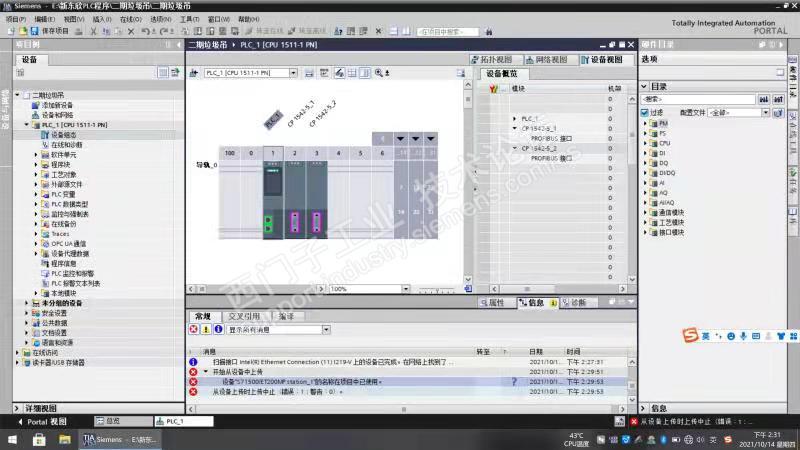Click the Siemens TIA Portal taskbar button
This screenshot has height=450, width=800.
pos(119,439)
